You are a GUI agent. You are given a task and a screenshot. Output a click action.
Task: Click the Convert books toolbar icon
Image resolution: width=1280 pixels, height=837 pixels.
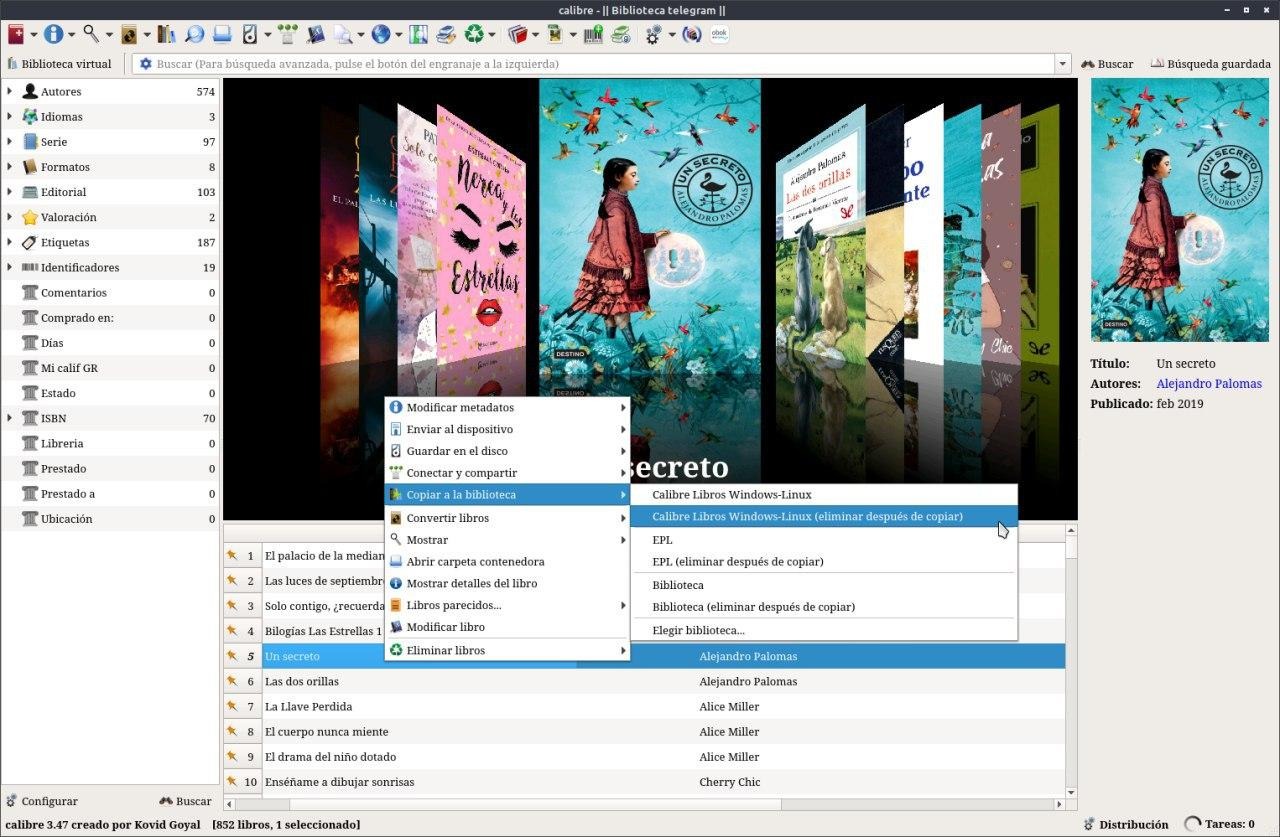click(x=129, y=34)
